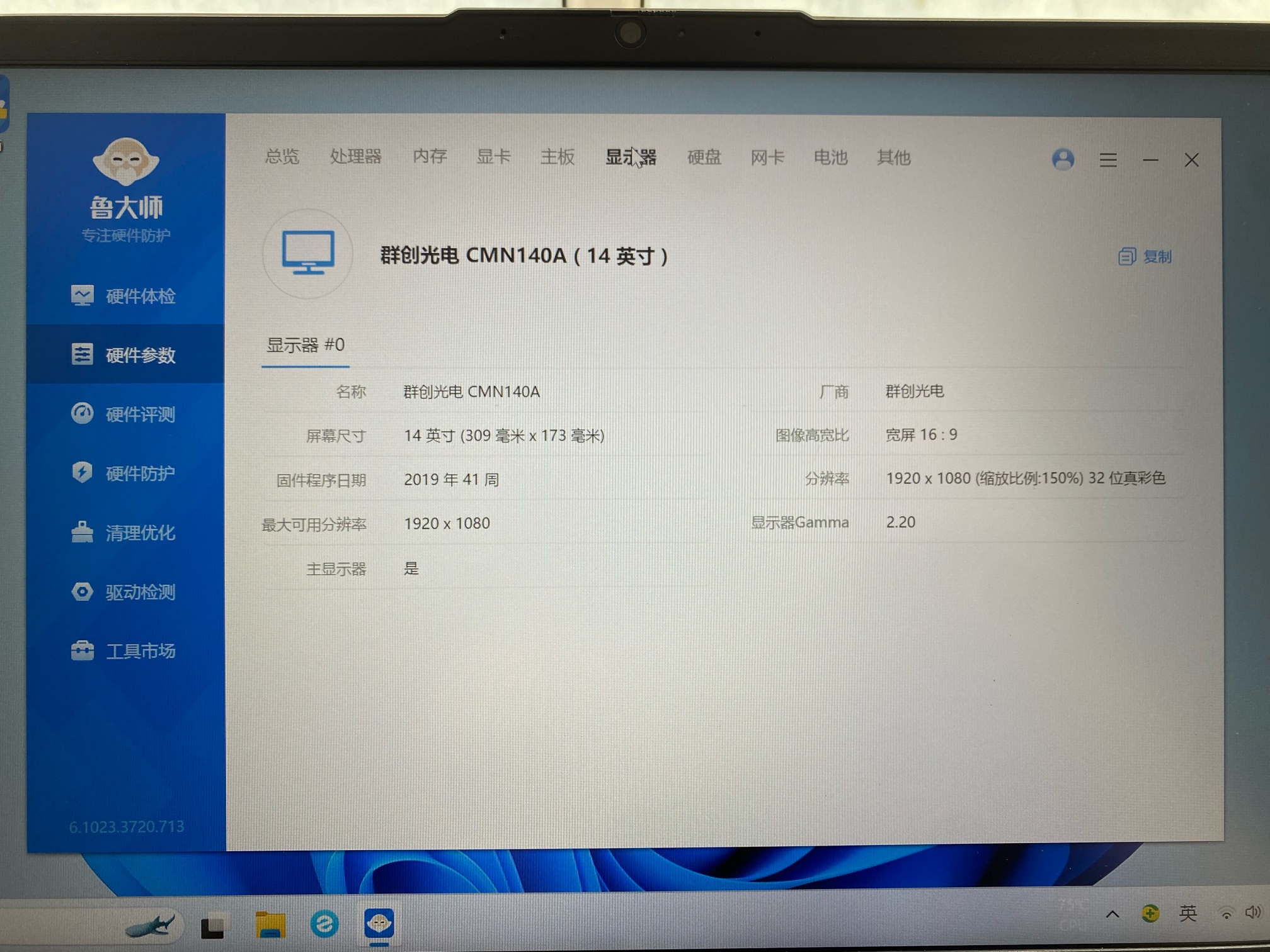The image size is (1270, 952).
Task: Open Tool Market (工具市场) toolbox icon
Action: click(82, 650)
